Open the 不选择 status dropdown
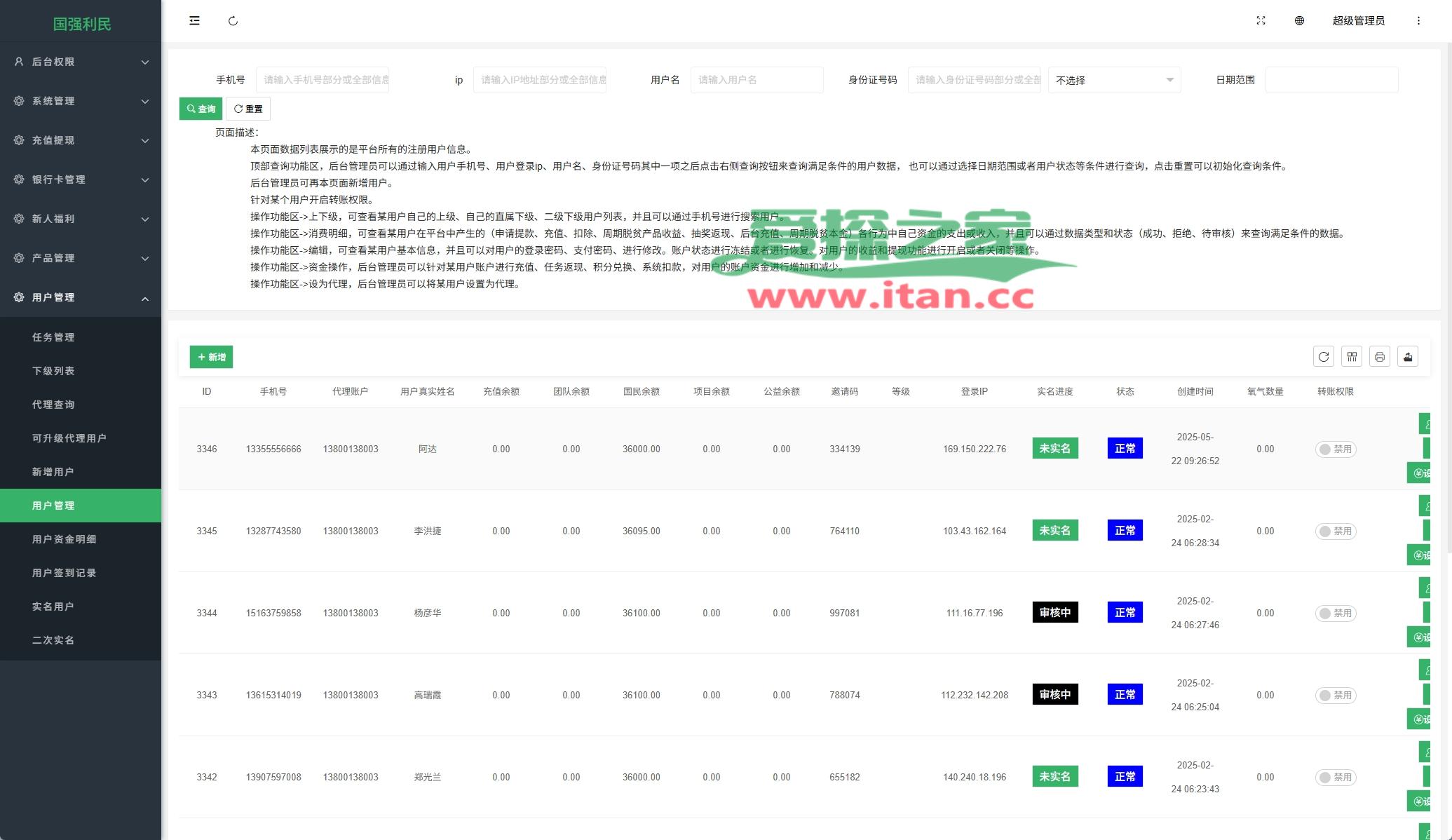This screenshot has height=840, width=1452. (1114, 80)
